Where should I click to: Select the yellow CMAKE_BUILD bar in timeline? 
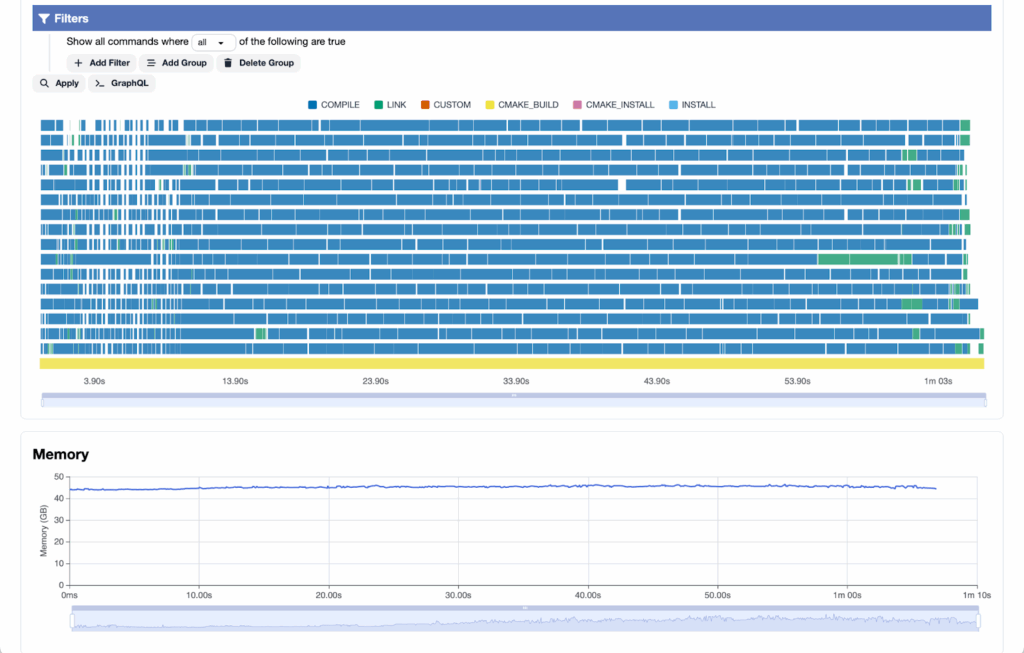tap(511, 363)
